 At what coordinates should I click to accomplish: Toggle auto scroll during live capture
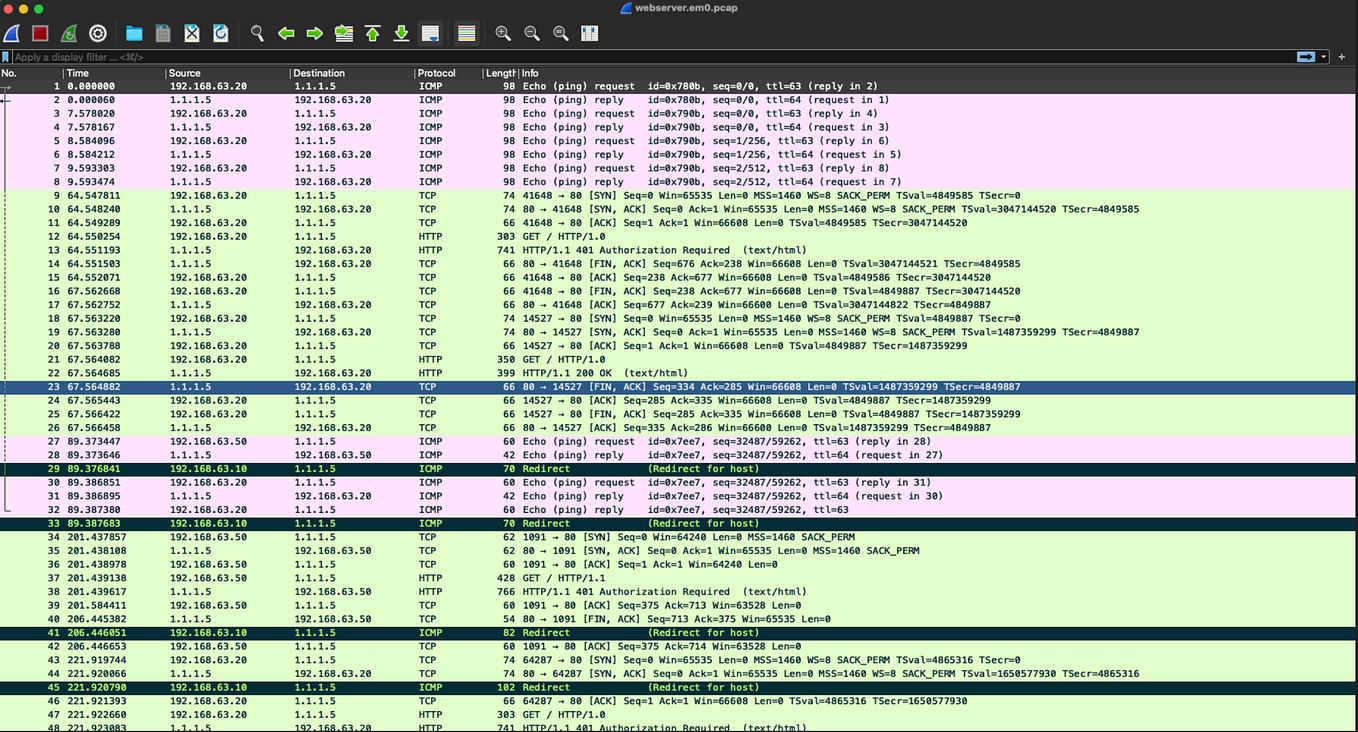430,33
